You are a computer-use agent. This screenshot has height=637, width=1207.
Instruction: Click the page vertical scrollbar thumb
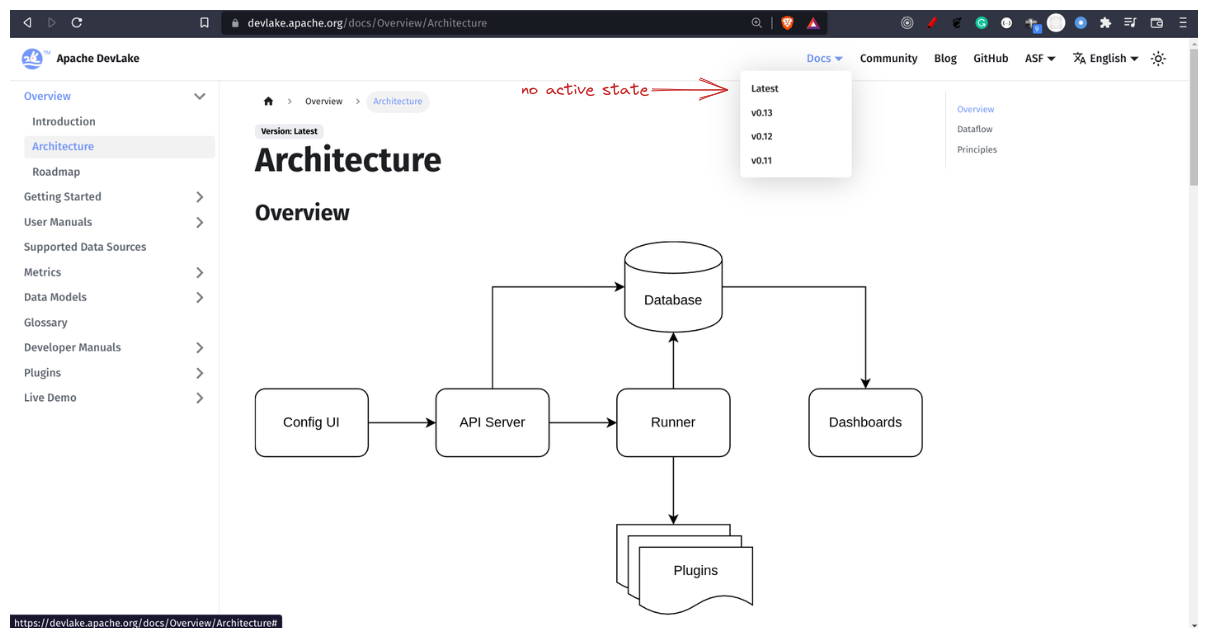pyautogui.click(x=1193, y=118)
